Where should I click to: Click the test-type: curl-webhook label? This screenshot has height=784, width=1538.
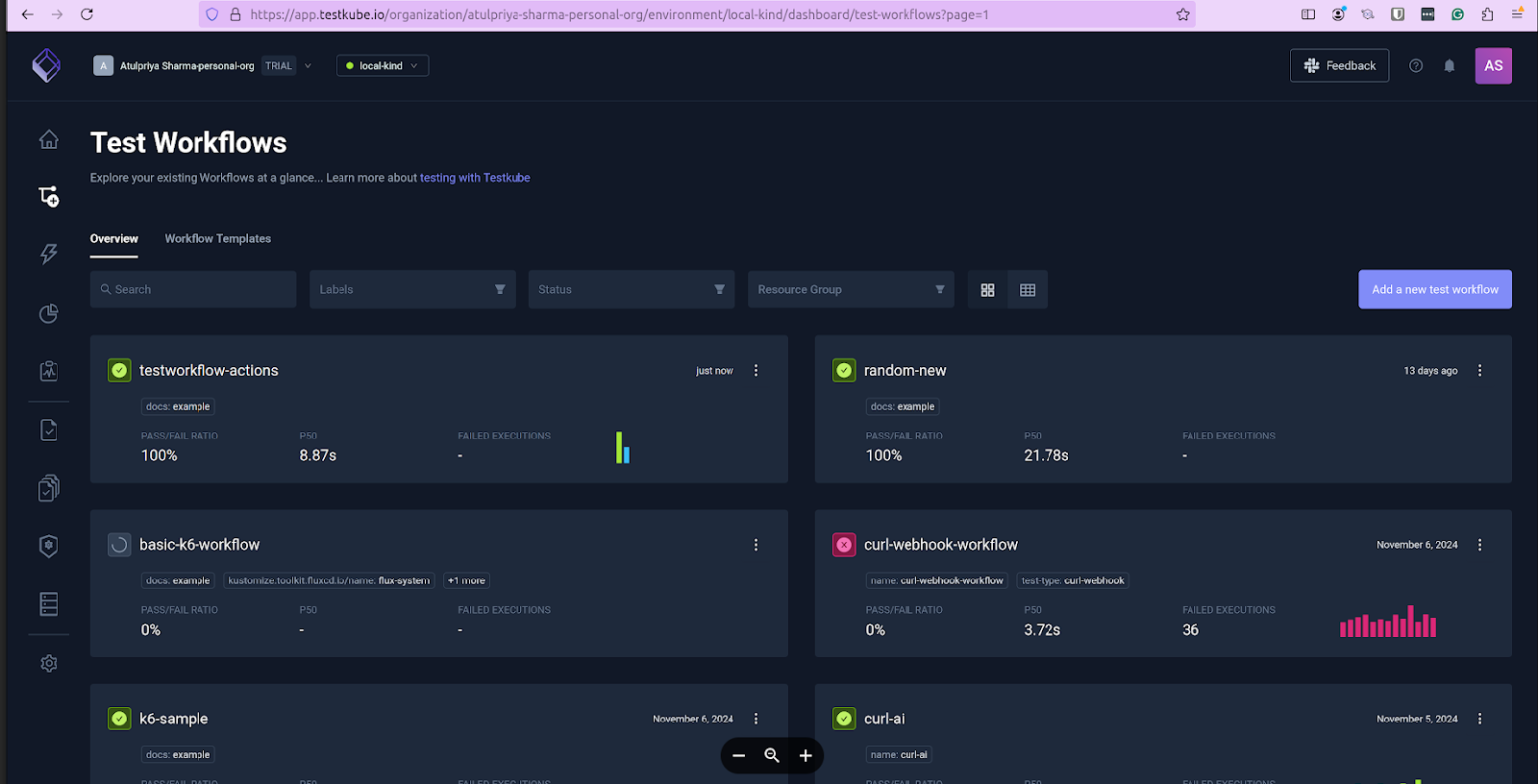1073,580
